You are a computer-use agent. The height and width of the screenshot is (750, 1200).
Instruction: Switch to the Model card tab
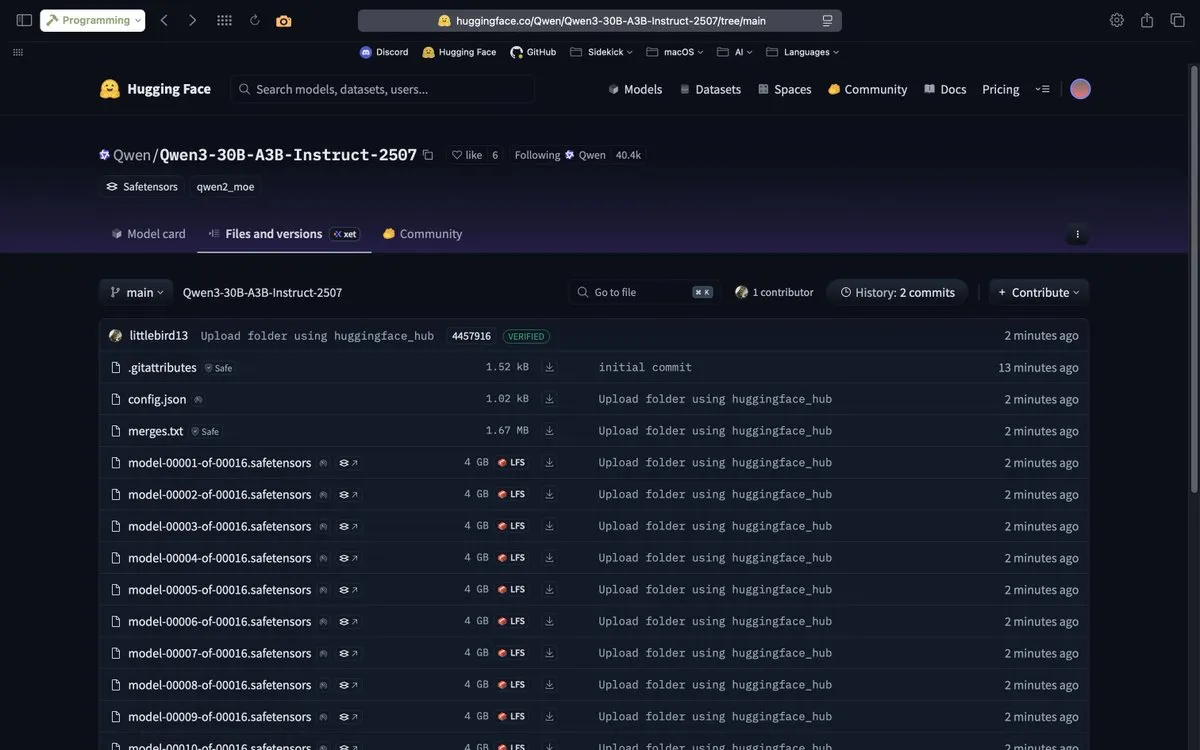pos(147,234)
